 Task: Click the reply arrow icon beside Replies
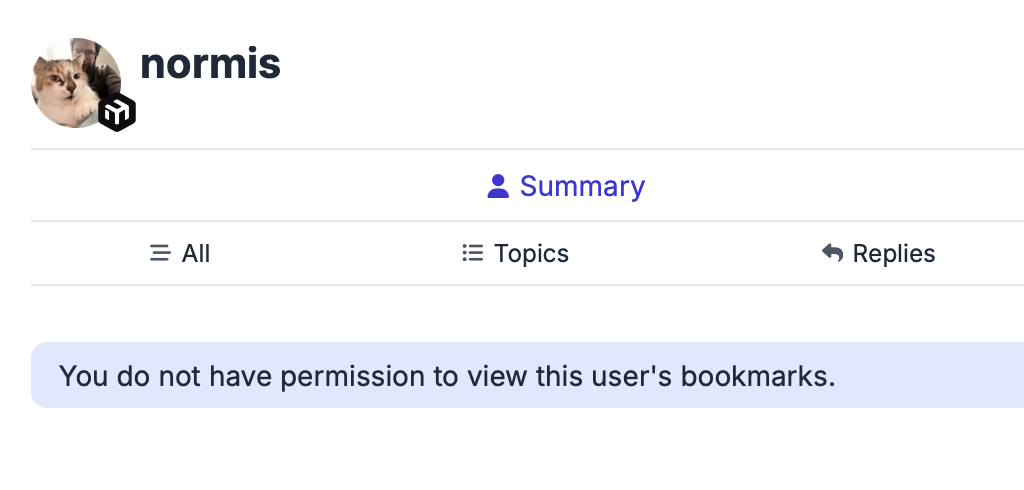tap(833, 253)
